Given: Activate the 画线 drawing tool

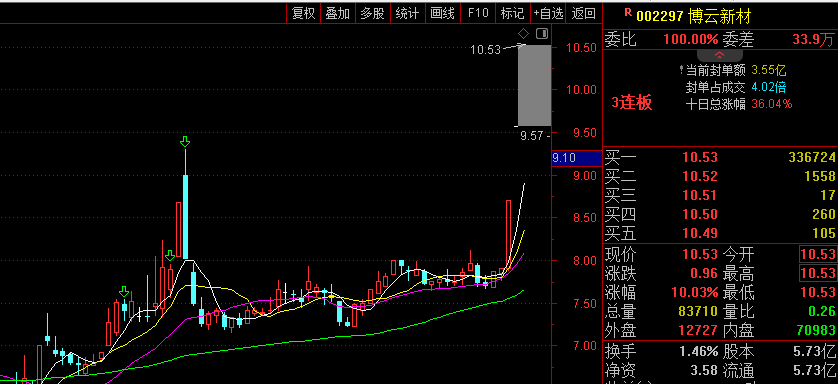Looking at the screenshot, I should tap(443, 13).
